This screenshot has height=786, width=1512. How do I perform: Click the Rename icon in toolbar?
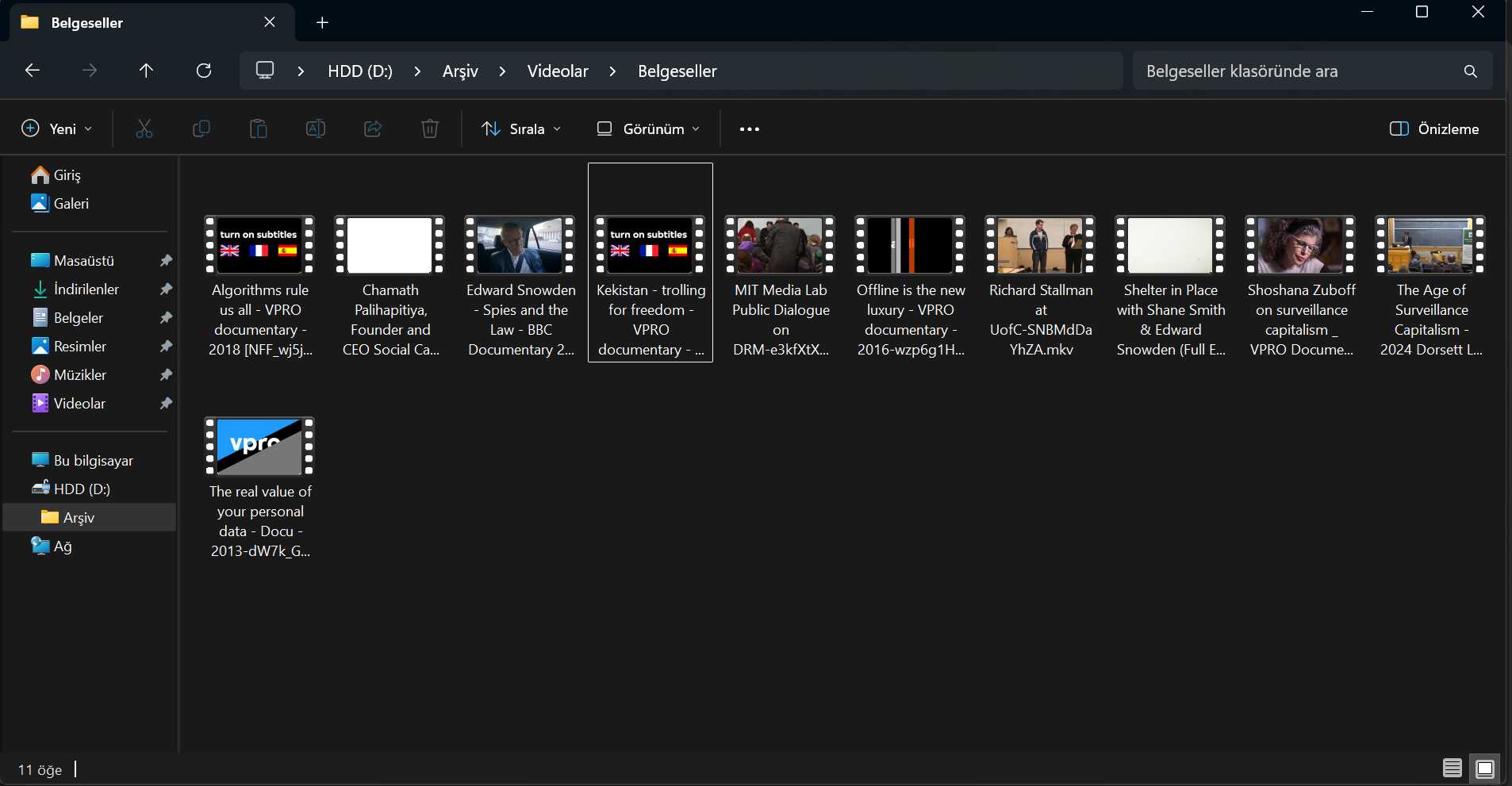pos(316,128)
